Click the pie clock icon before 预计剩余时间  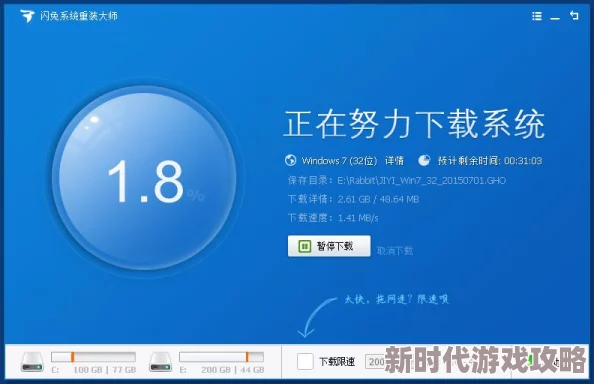pyautogui.click(x=424, y=161)
